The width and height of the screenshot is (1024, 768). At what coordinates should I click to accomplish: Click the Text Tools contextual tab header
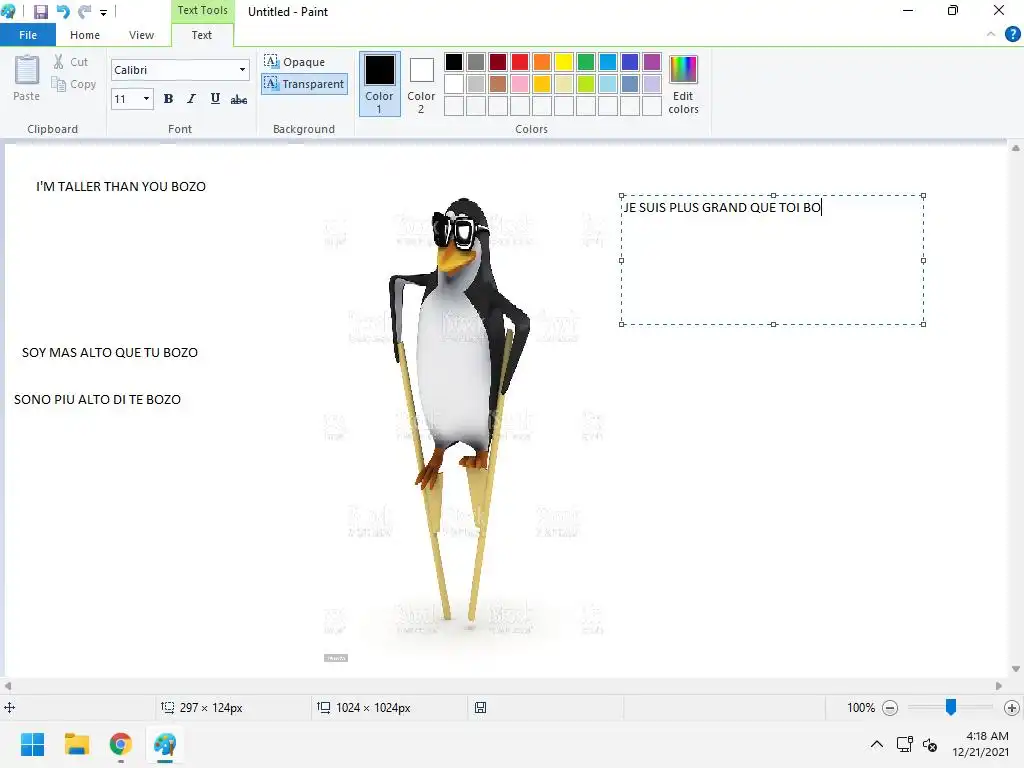[202, 10]
